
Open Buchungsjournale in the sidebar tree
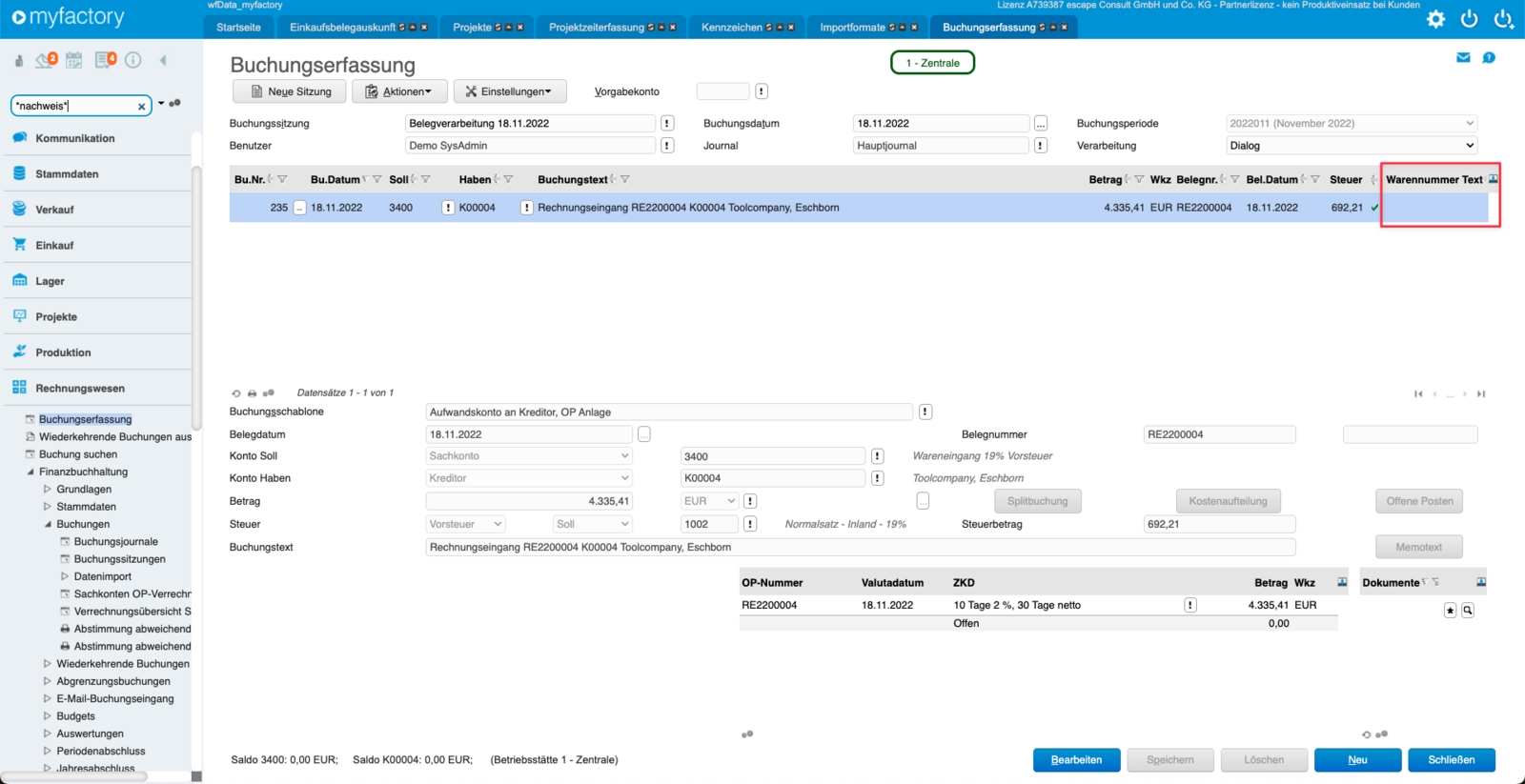pos(115,542)
